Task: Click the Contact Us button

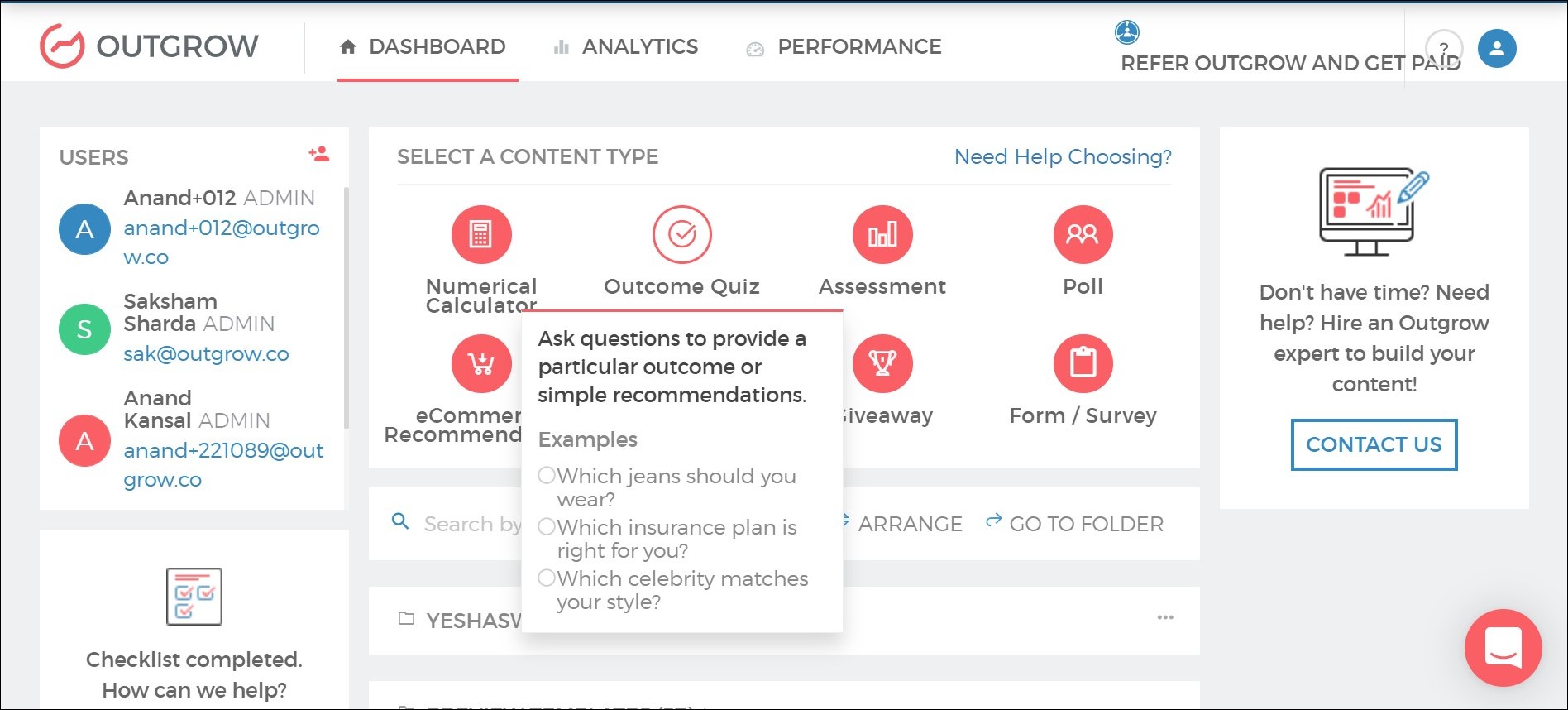Action: click(1374, 445)
